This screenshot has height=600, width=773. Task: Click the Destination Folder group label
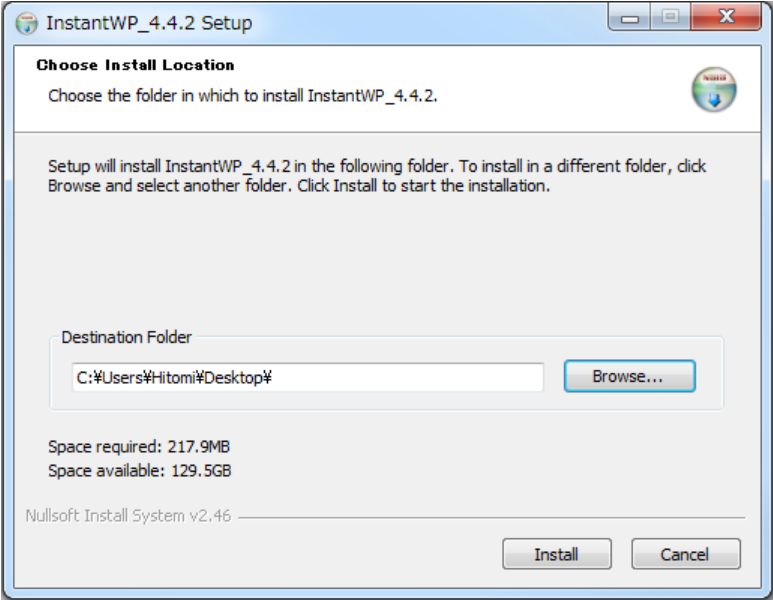tap(126, 337)
